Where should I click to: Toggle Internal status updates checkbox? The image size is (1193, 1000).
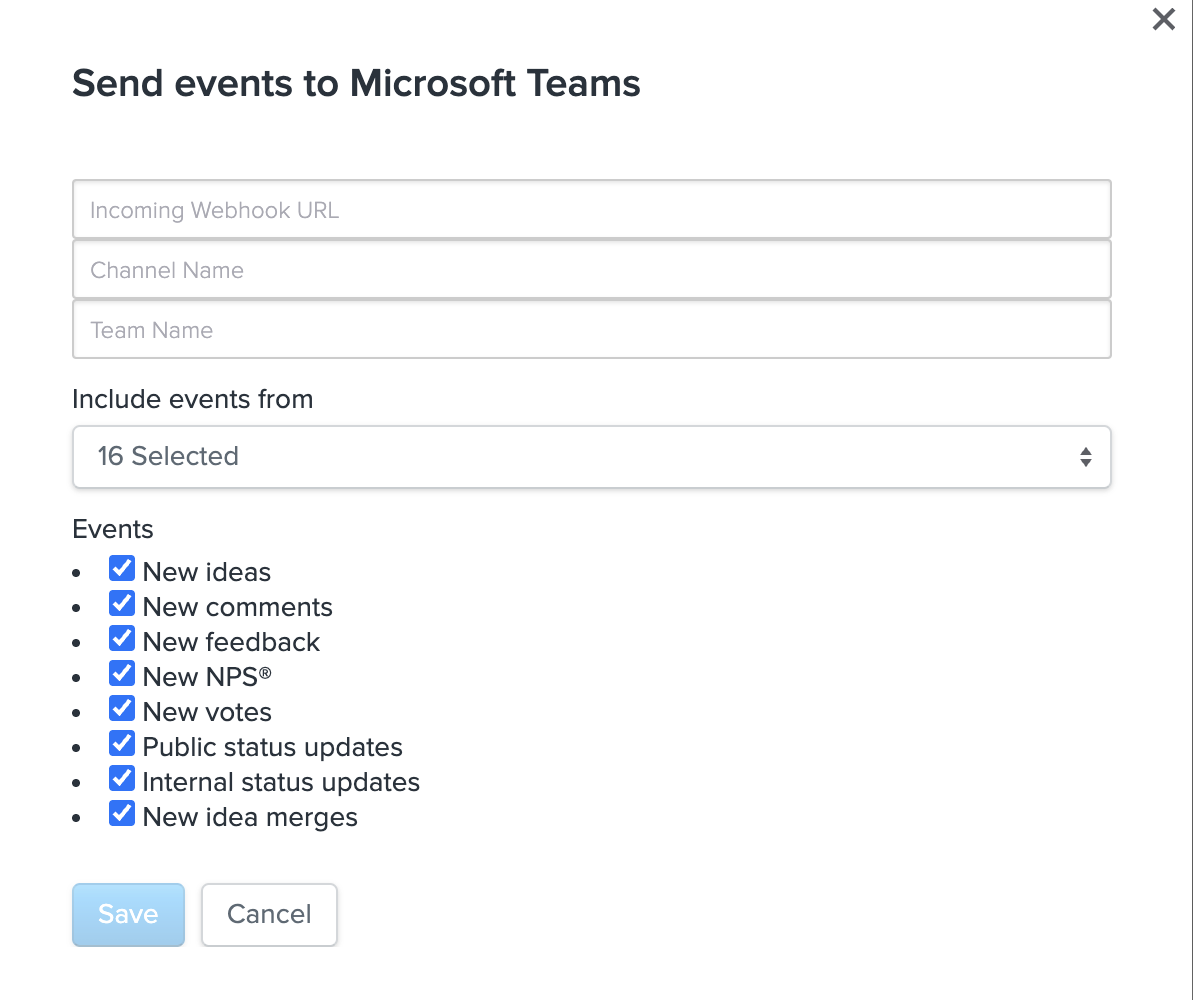click(122, 780)
